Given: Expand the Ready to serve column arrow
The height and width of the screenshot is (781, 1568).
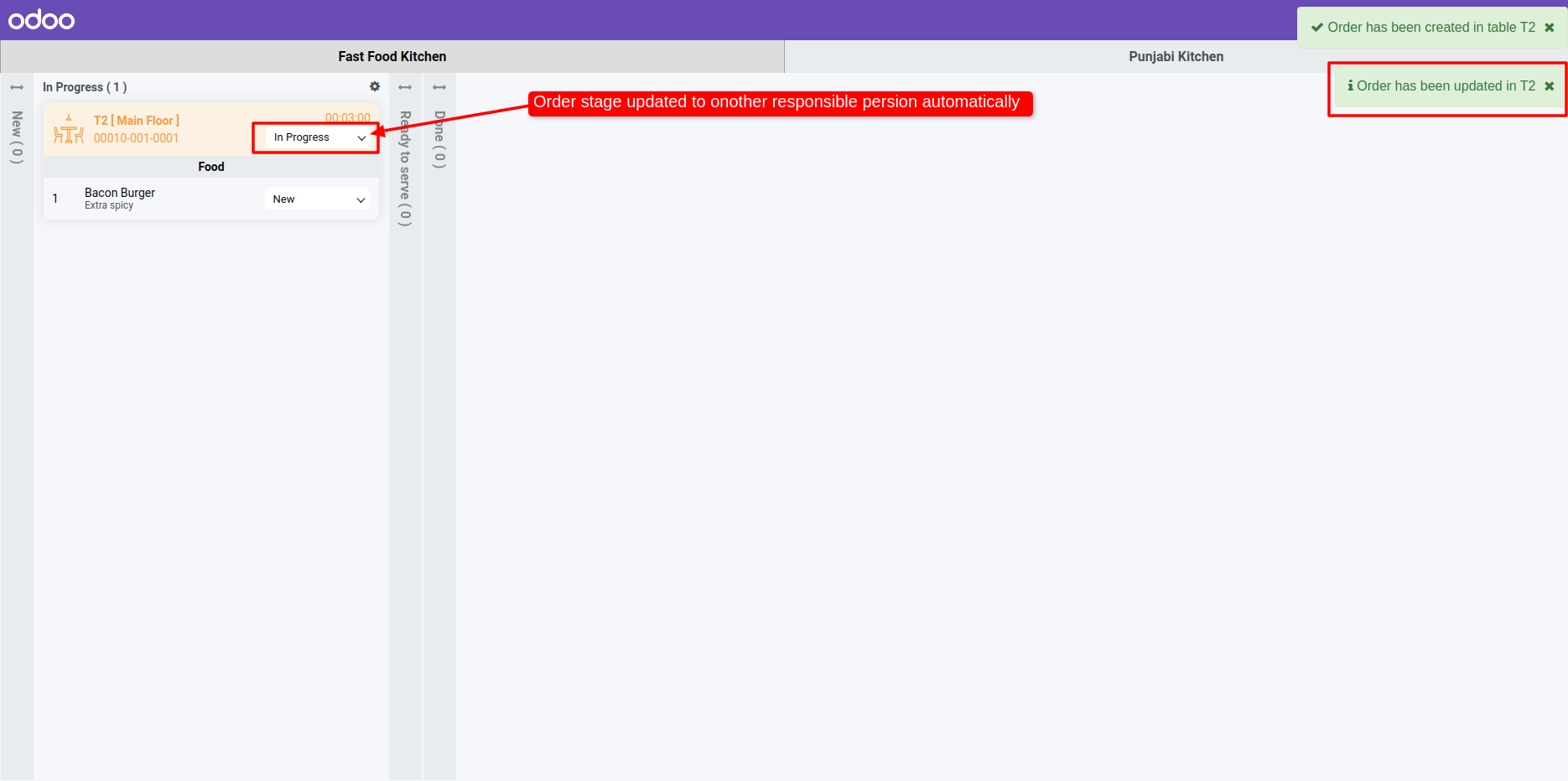Looking at the screenshot, I should 405,87.
